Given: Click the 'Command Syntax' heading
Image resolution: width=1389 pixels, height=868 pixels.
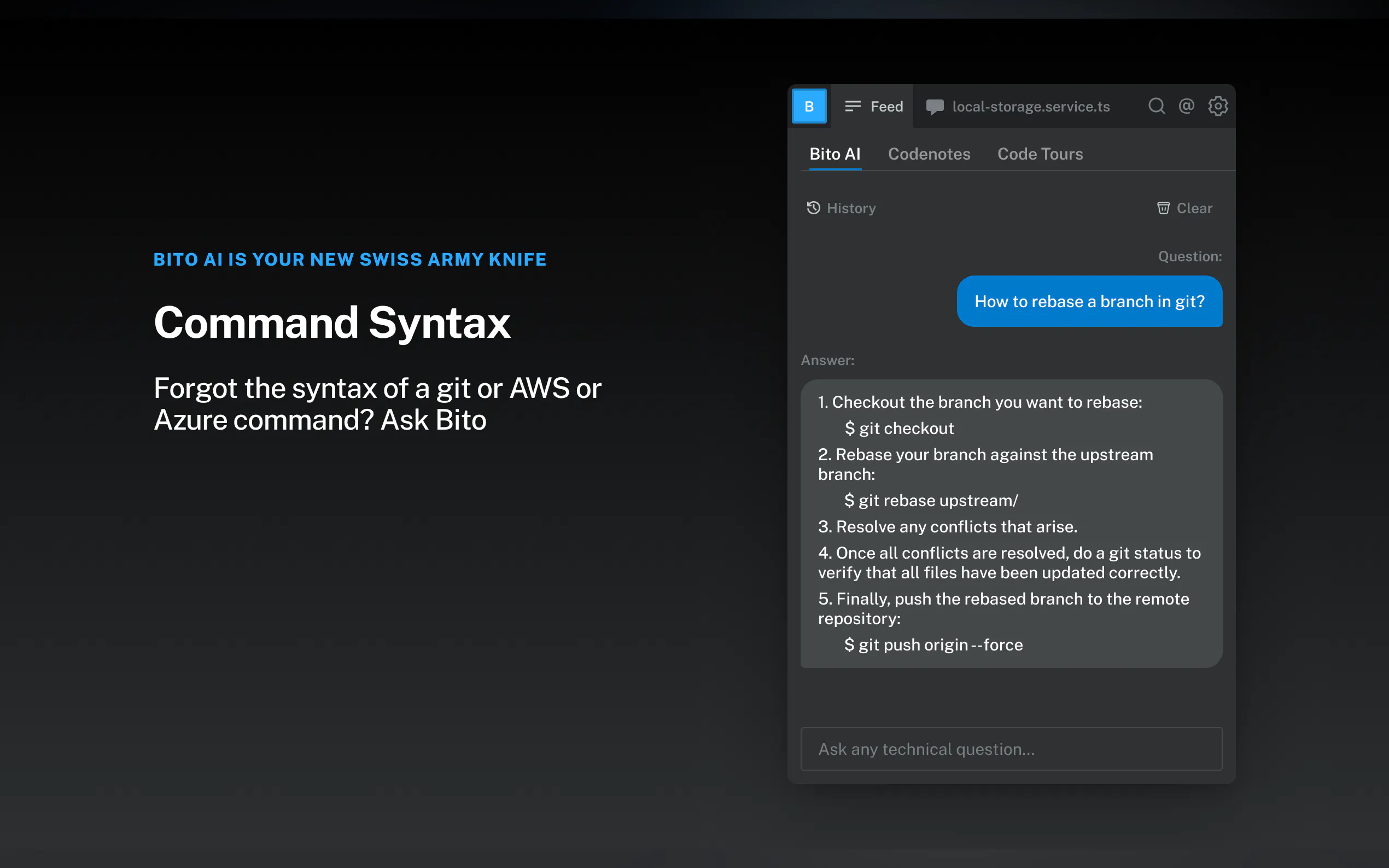Looking at the screenshot, I should click(x=332, y=322).
